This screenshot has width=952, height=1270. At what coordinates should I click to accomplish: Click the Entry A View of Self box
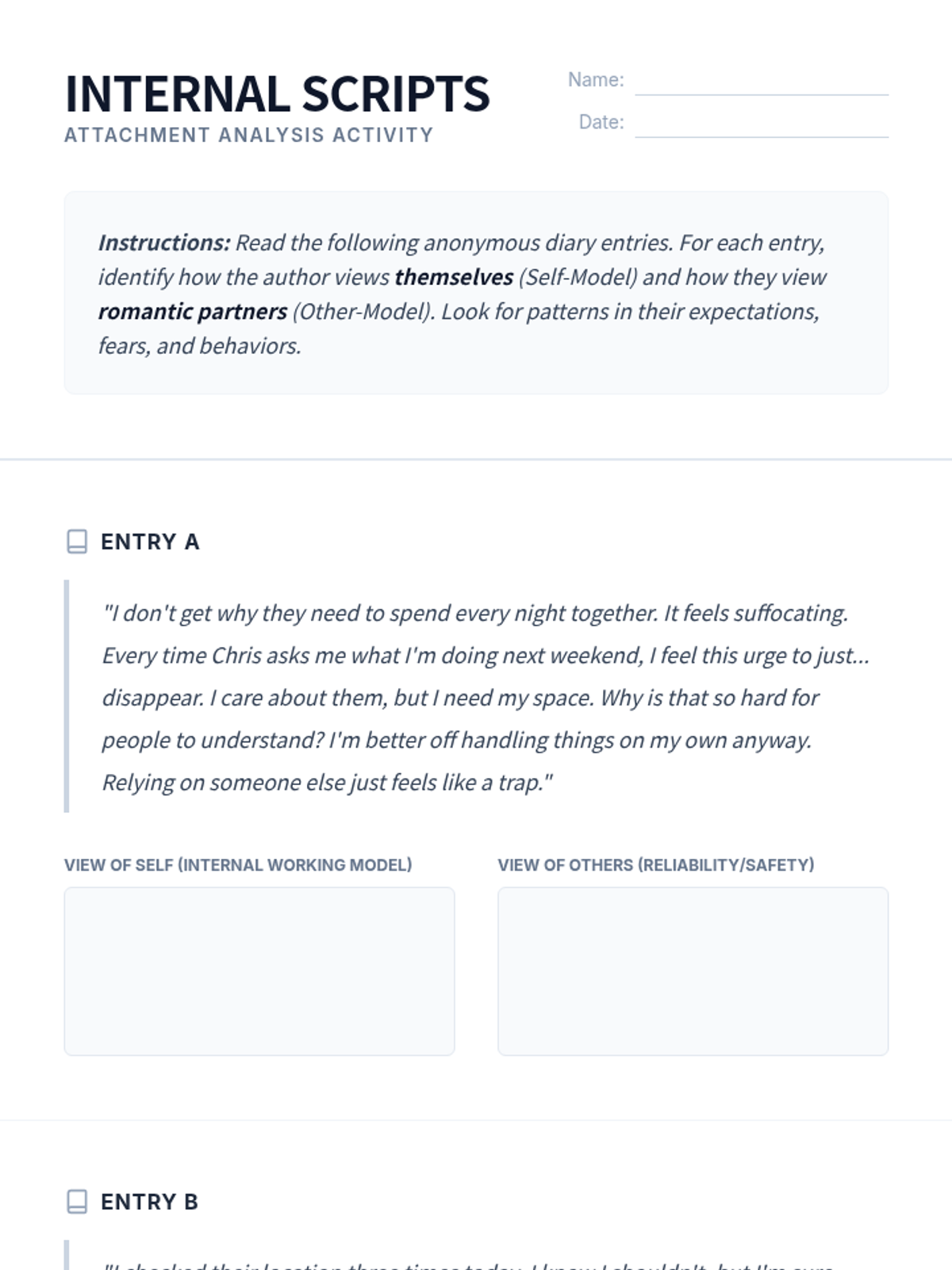(x=259, y=972)
